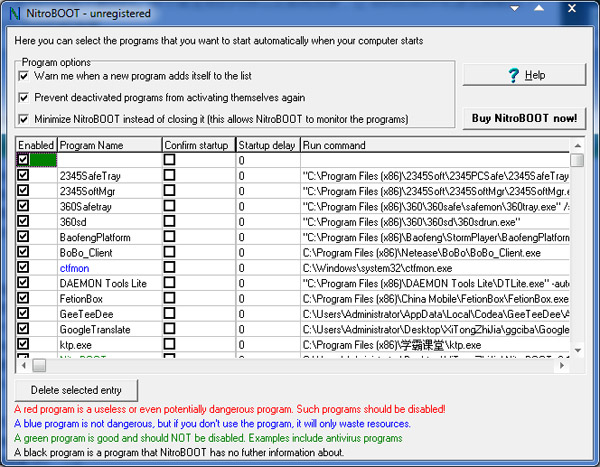Select the GeeTeeDee program name
The width and height of the screenshot is (600, 467).
coord(86,314)
